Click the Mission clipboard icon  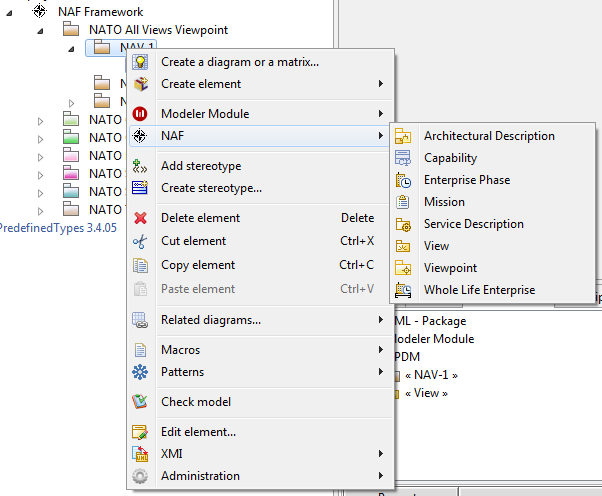[403, 202]
